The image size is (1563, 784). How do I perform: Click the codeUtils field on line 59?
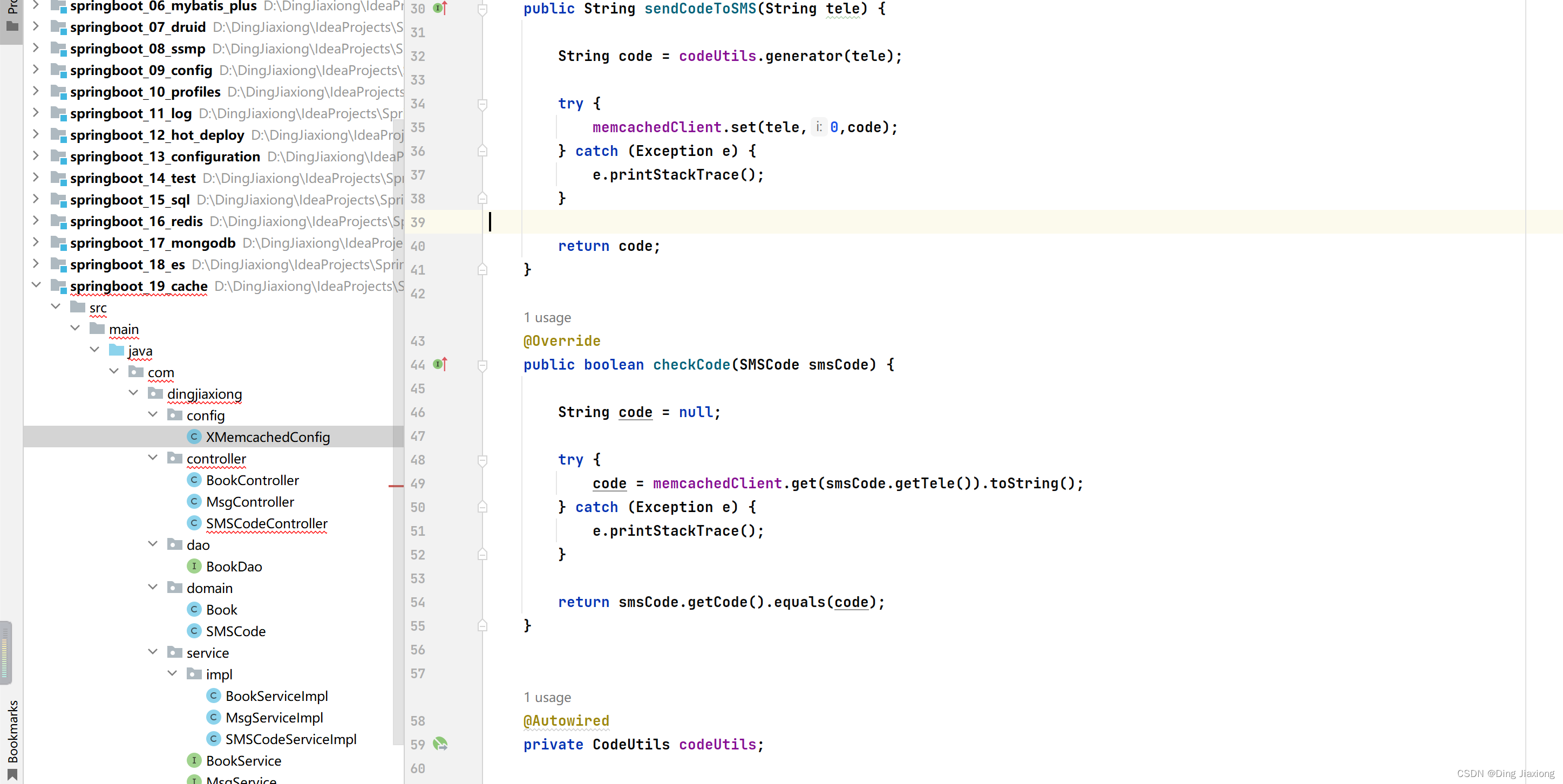tap(717, 745)
